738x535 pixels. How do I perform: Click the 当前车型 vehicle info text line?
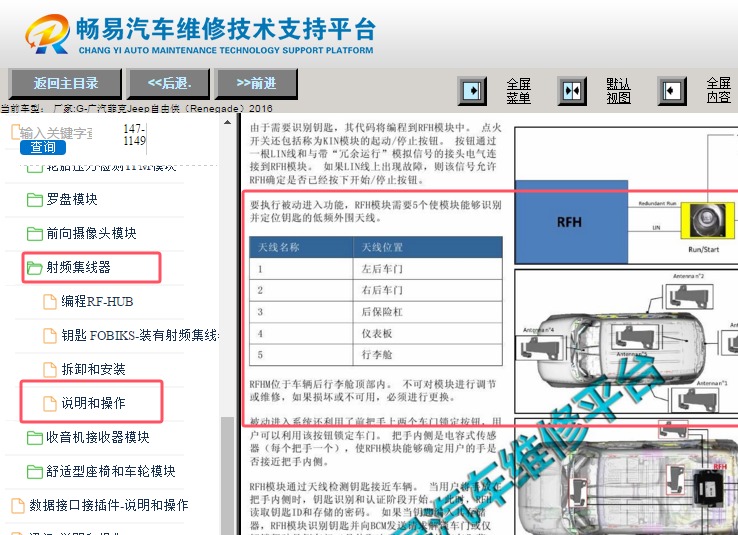click(136, 108)
